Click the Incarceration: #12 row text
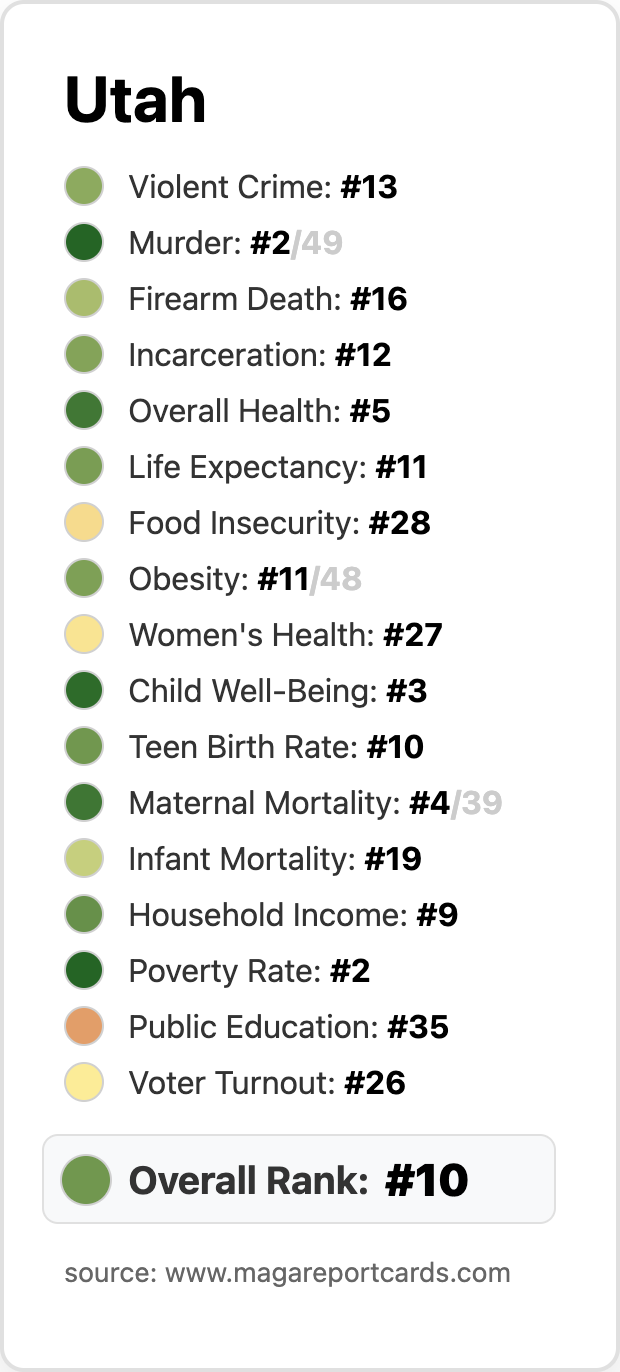Screen dimensions: 620x1372 [x=260, y=355]
